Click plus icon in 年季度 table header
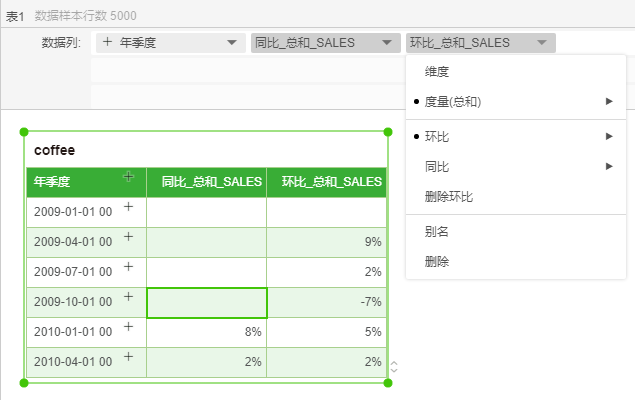The height and width of the screenshot is (400, 635). tap(128, 177)
